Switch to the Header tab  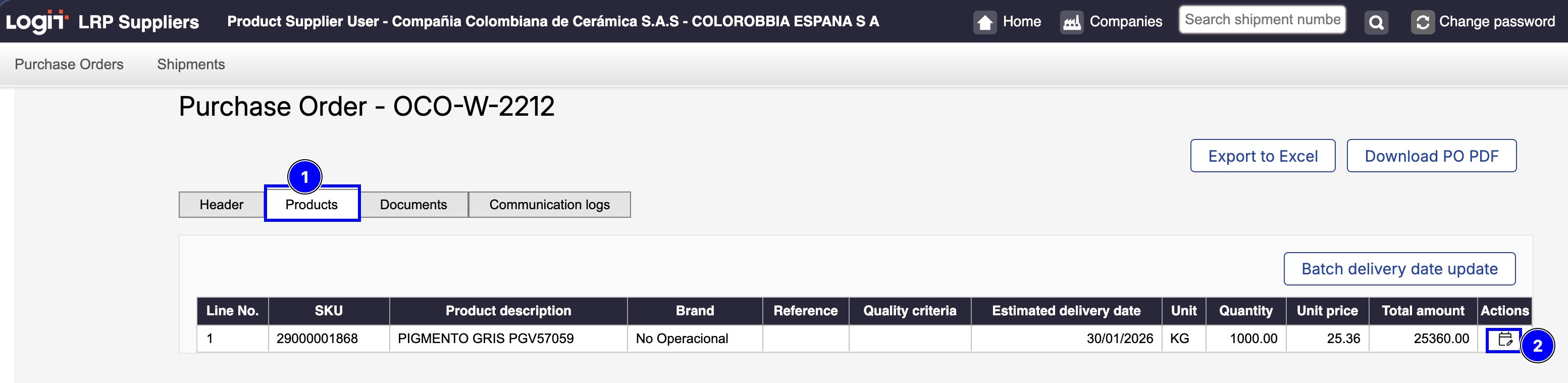pos(221,205)
